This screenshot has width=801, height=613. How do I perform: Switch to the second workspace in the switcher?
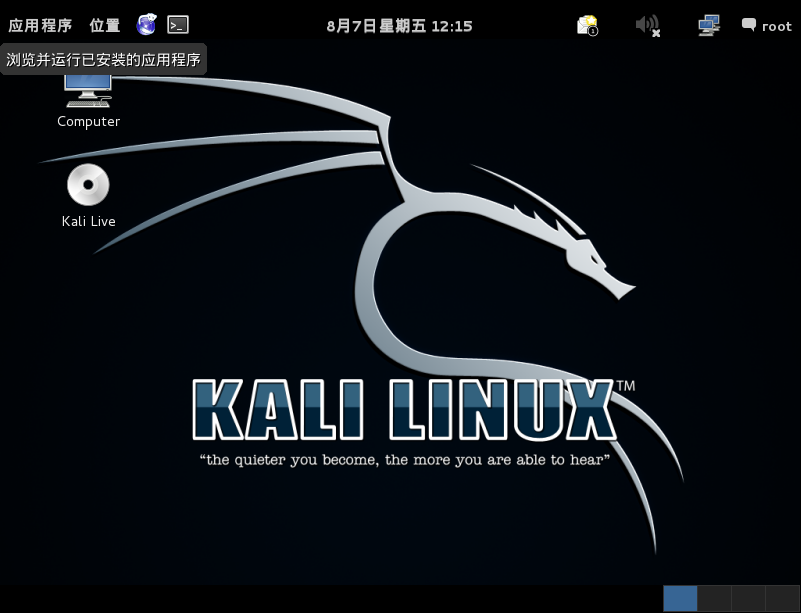[x=714, y=598]
